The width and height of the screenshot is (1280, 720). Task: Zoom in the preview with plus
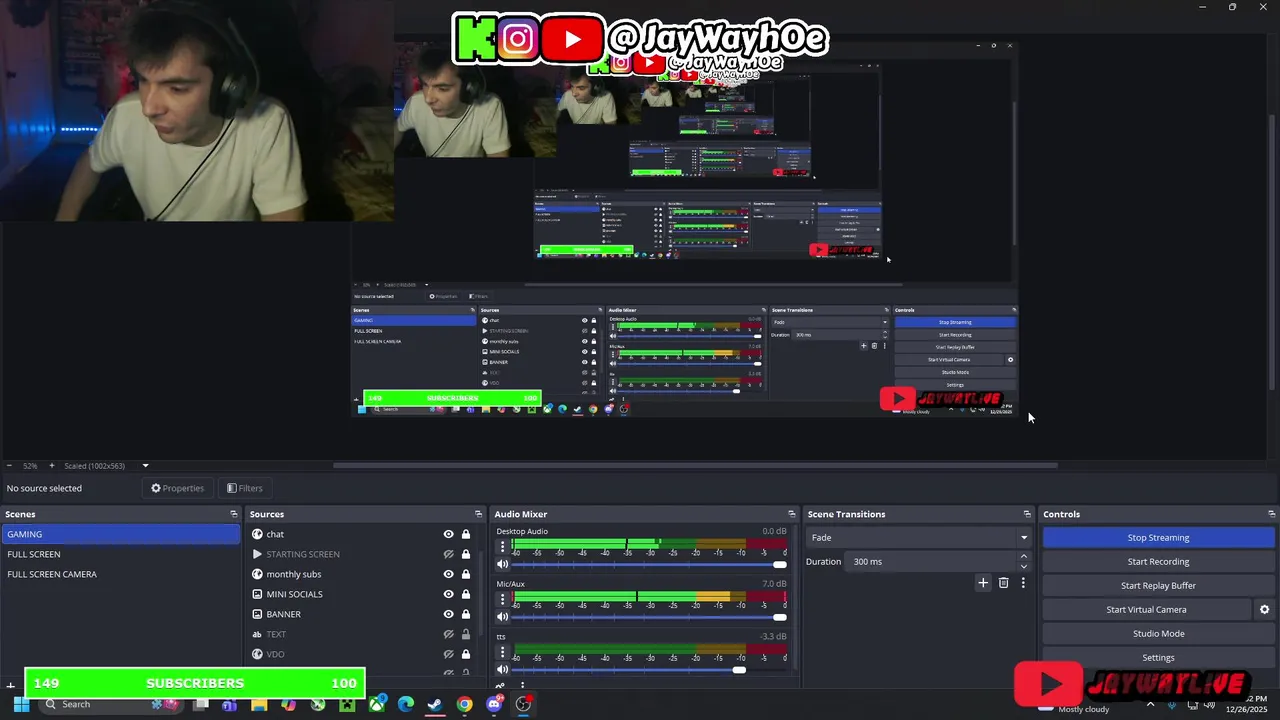tap(52, 465)
